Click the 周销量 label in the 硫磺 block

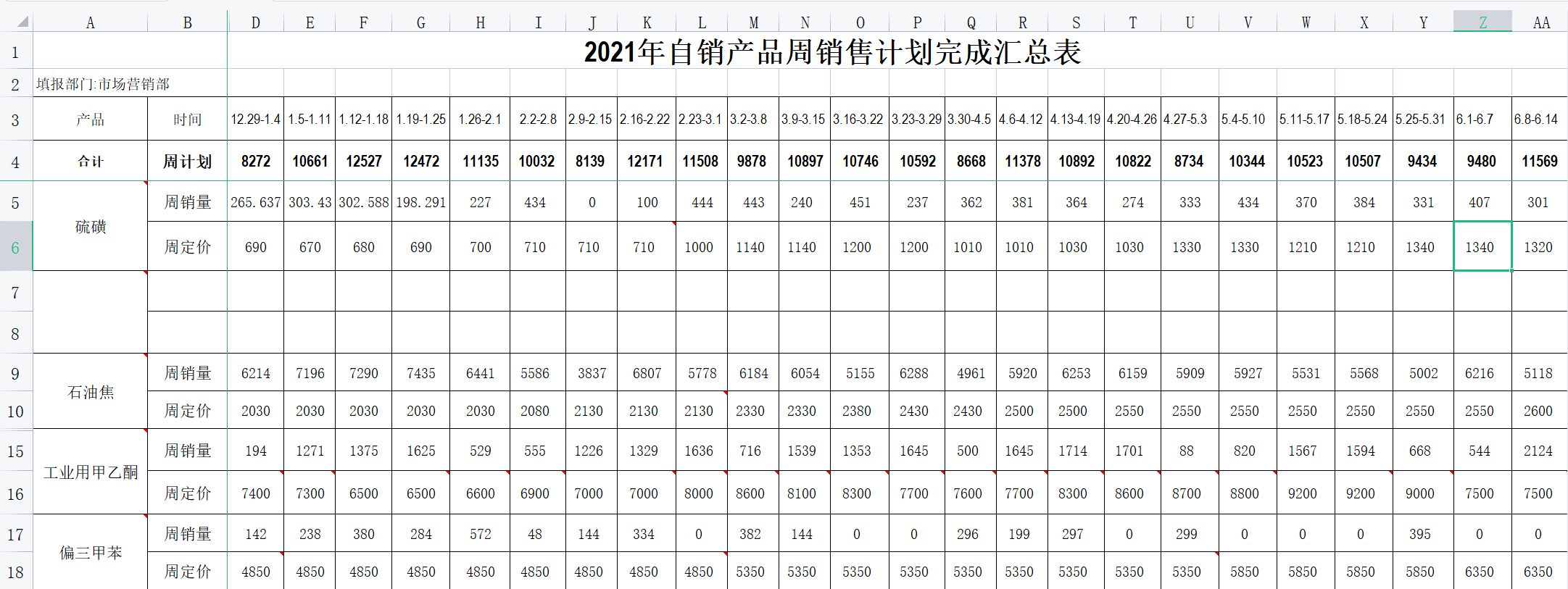[188, 202]
